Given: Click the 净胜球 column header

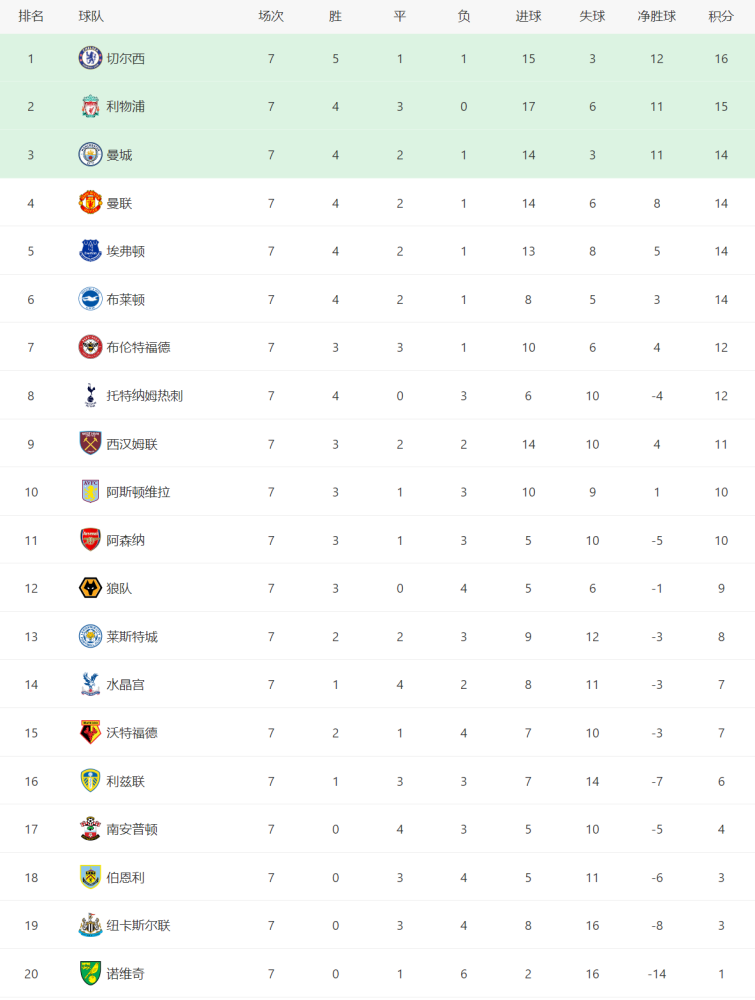Looking at the screenshot, I should (x=657, y=17).
